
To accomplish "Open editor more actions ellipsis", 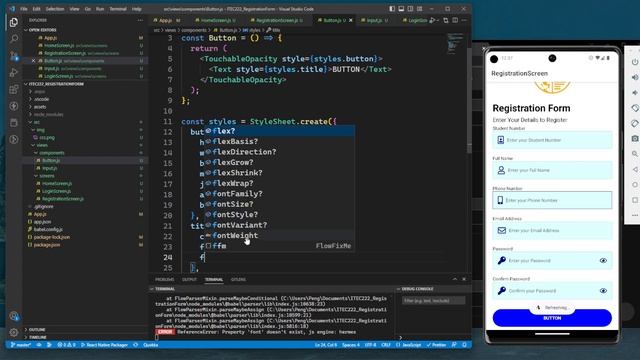I will click(x=464, y=20).
